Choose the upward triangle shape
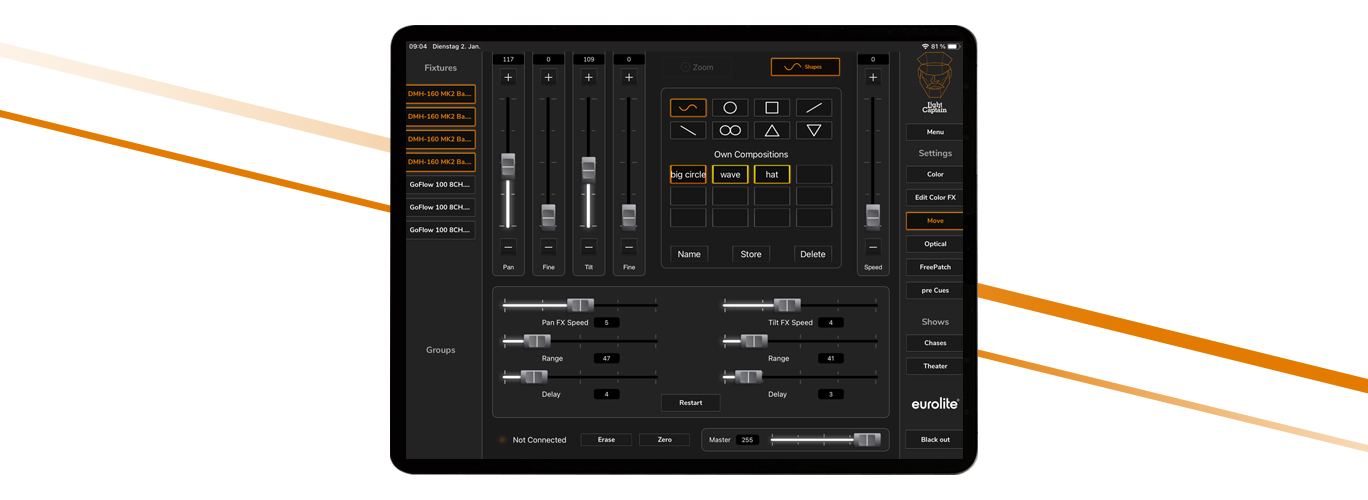 pos(772,130)
